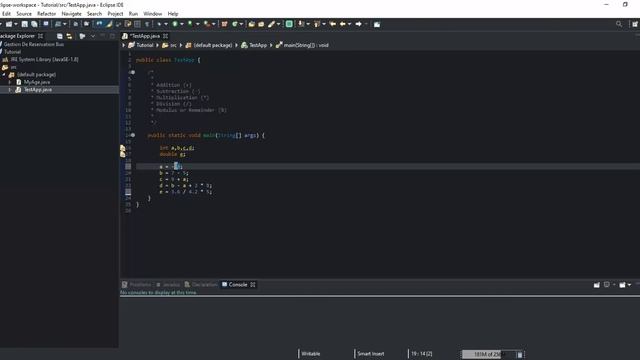Image resolution: width=640 pixels, height=360 pixels.
Task: Click the Run with Coverage icon
Action: click(190, 24)
